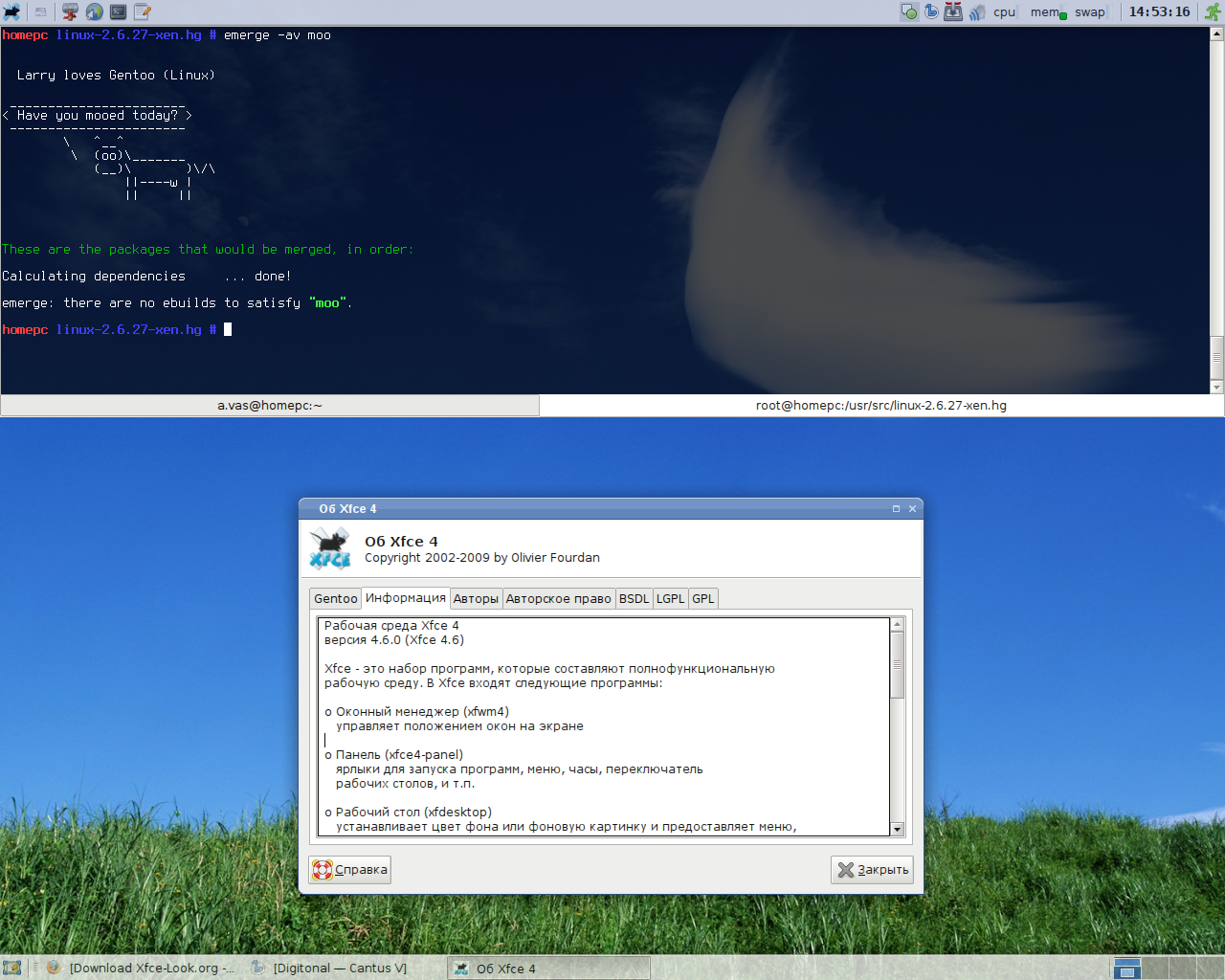This screenshot has width=1225, height=980.
Task: Launch the file manager from top panel
Action: (70, 11)
